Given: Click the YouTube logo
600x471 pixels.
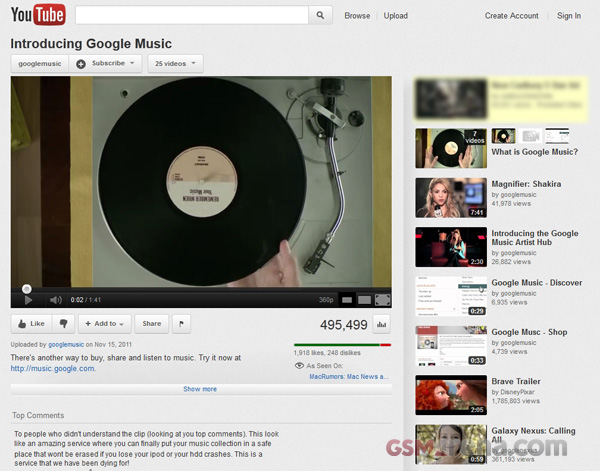Looking at the screenshot, I should tap(38, 15).
